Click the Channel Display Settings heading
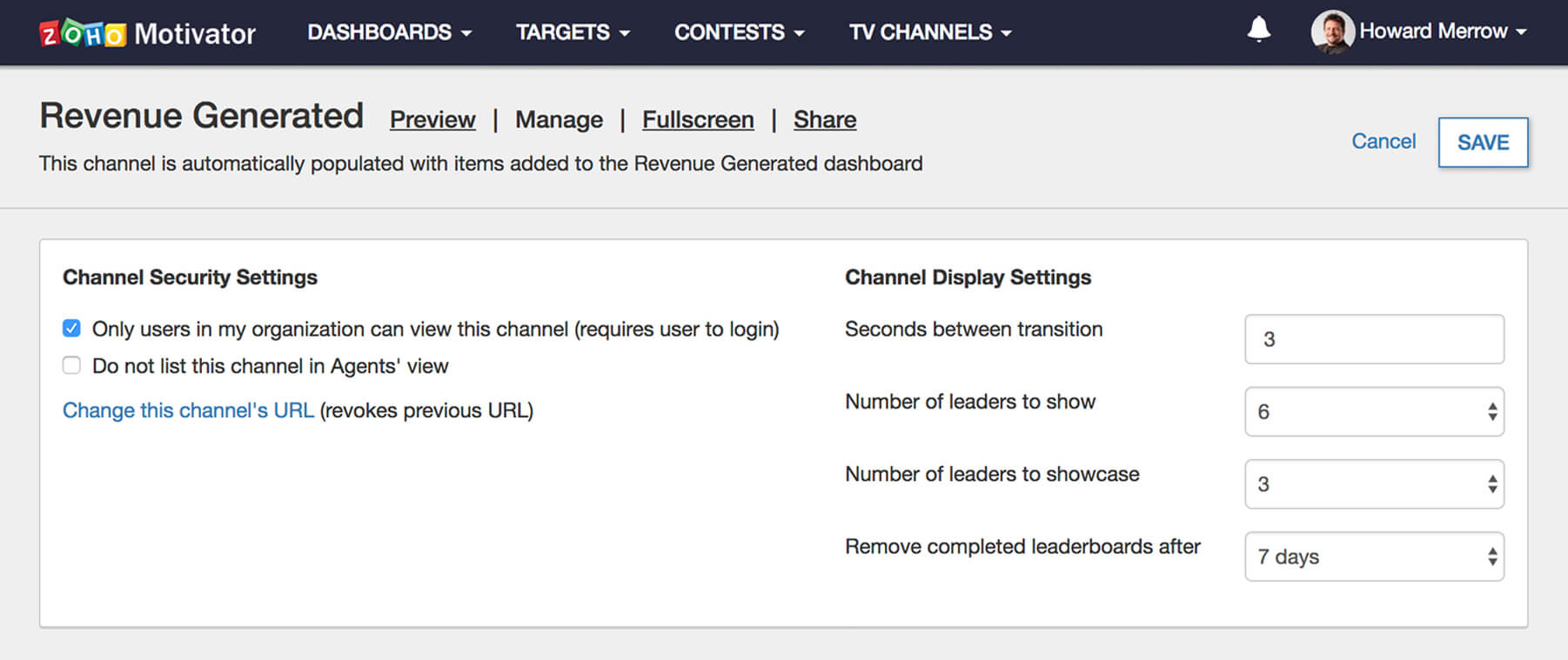The height and width of the screenshot is (660, 1568). (968, 277)
